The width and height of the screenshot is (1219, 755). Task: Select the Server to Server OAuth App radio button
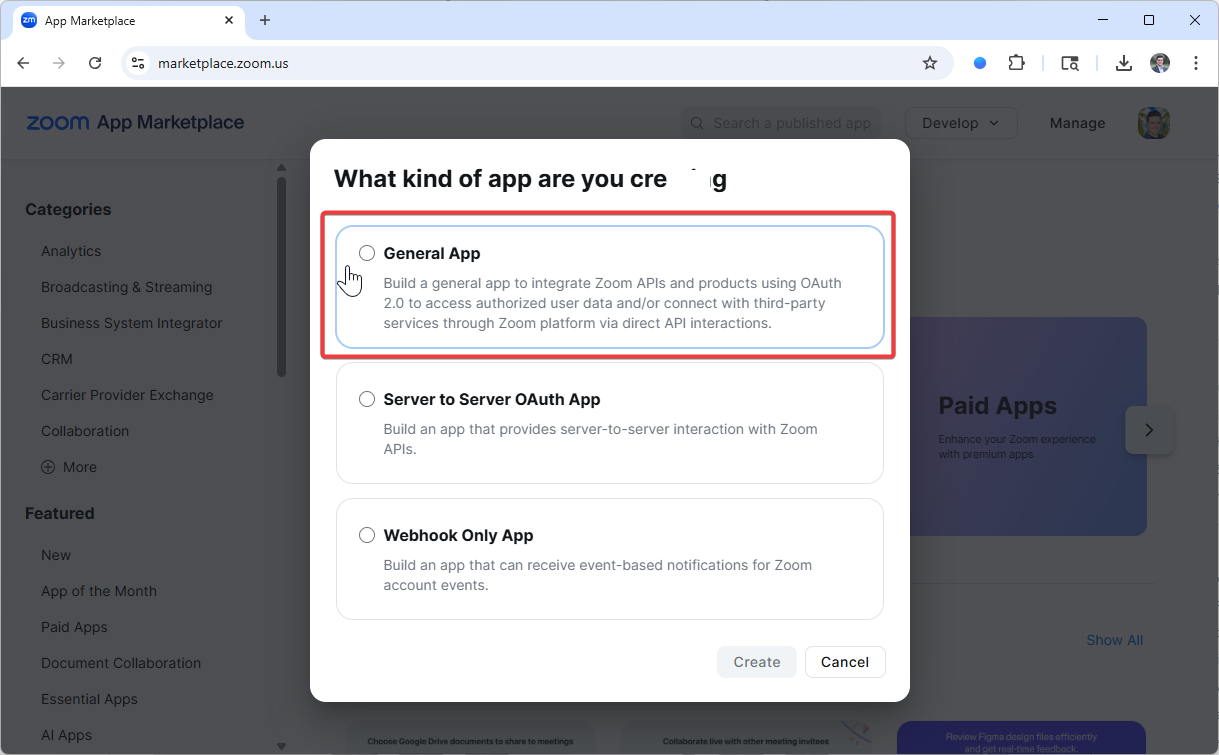click(x=367, y=399)
